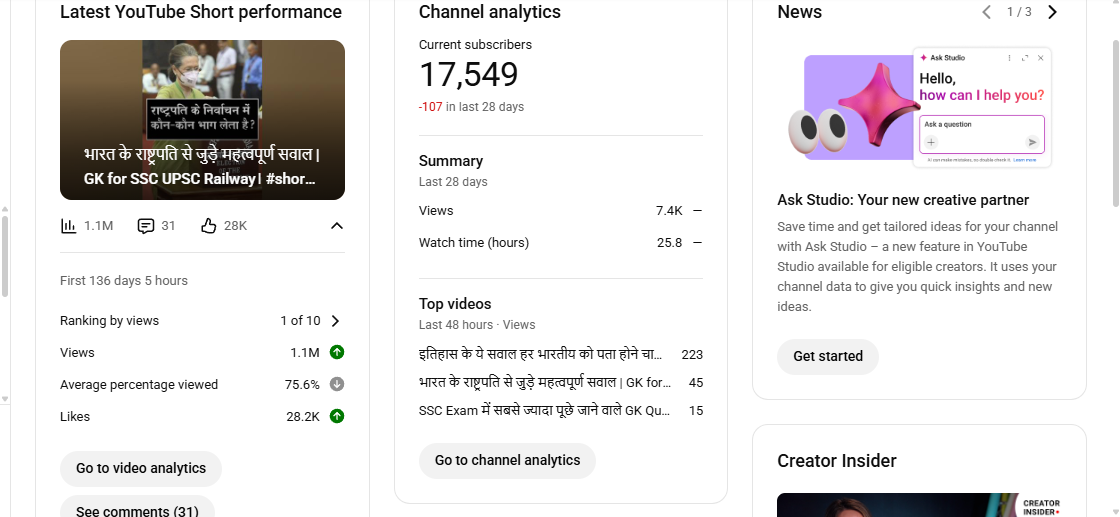Open SSC Exam top video link
Viewport: 1120px width, 517px height.
[x=545, y=410]
